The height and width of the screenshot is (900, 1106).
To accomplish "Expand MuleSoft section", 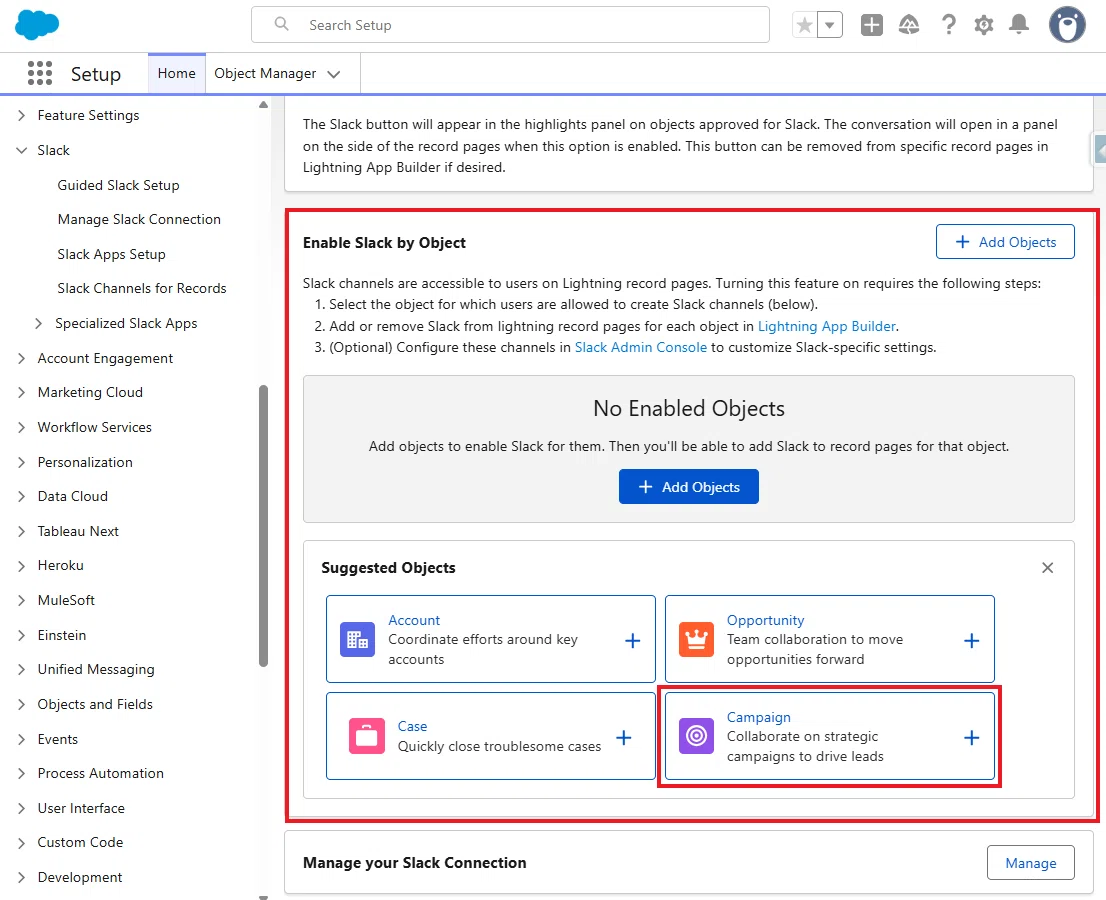I will point(22,600).
